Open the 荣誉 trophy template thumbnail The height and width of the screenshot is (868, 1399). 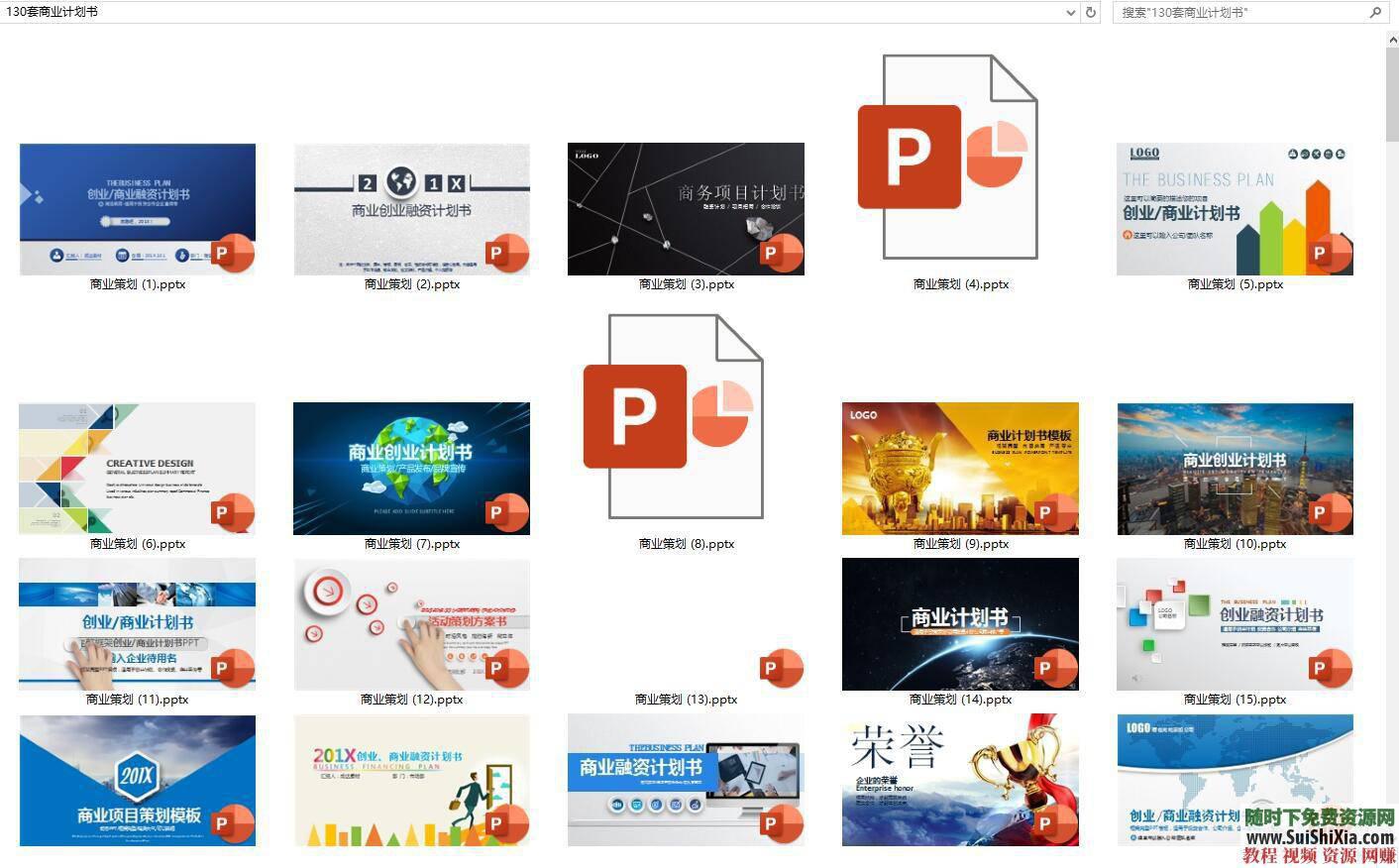tap(959, 780)
